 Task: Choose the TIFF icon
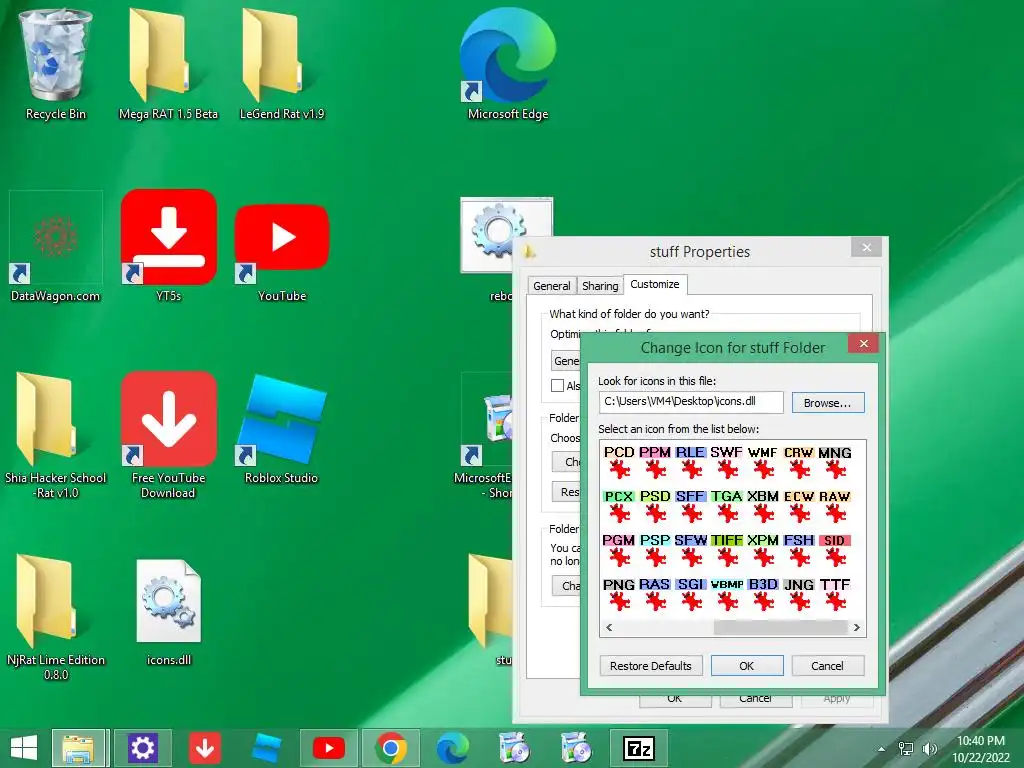tap(726, 550)
